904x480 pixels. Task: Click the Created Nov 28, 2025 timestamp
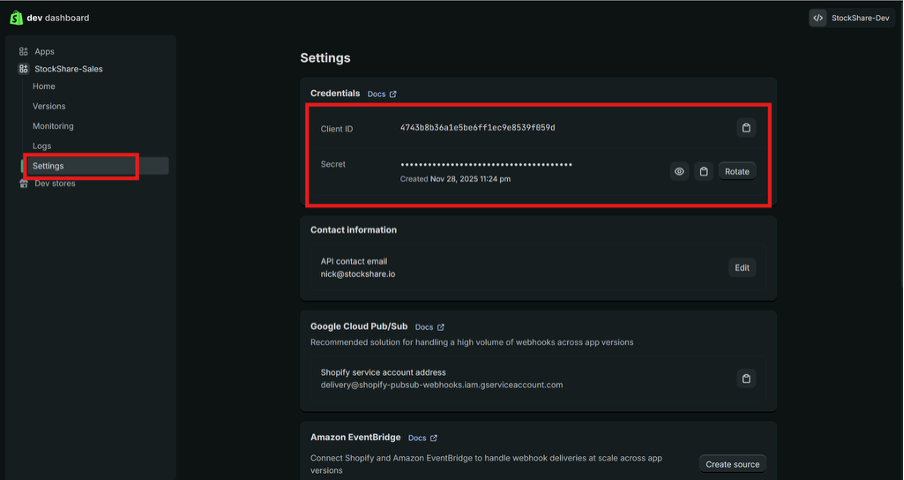(x=455, y=179)
